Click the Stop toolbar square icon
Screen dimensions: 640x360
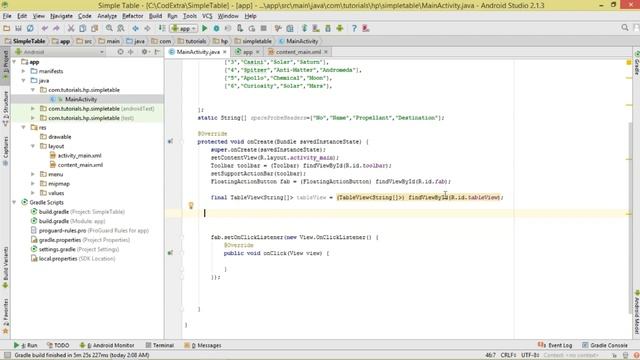264,28
